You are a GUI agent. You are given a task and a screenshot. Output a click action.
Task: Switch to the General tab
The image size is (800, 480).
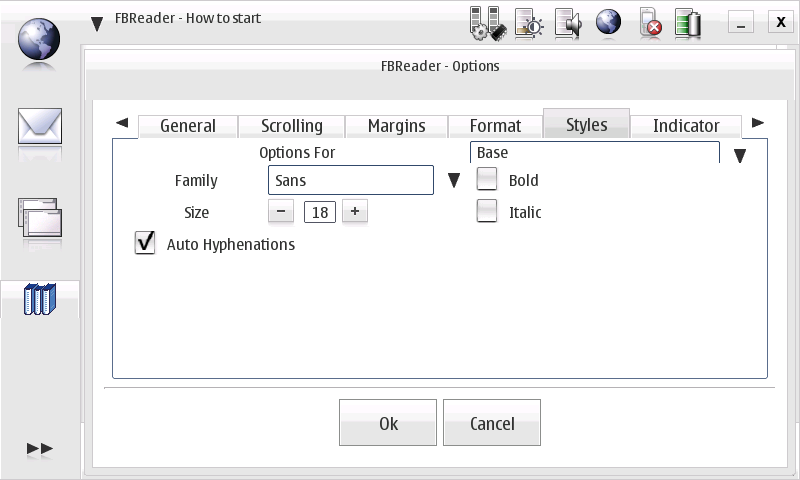(188, 126)
